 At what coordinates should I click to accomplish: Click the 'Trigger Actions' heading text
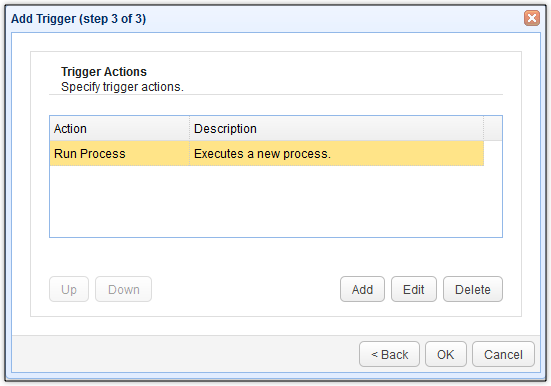click(104, 71)
